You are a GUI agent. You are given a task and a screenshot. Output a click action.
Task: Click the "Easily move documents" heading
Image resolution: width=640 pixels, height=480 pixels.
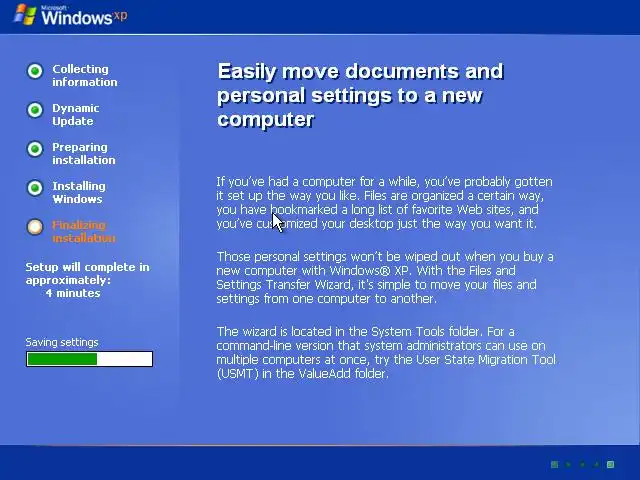360,96
